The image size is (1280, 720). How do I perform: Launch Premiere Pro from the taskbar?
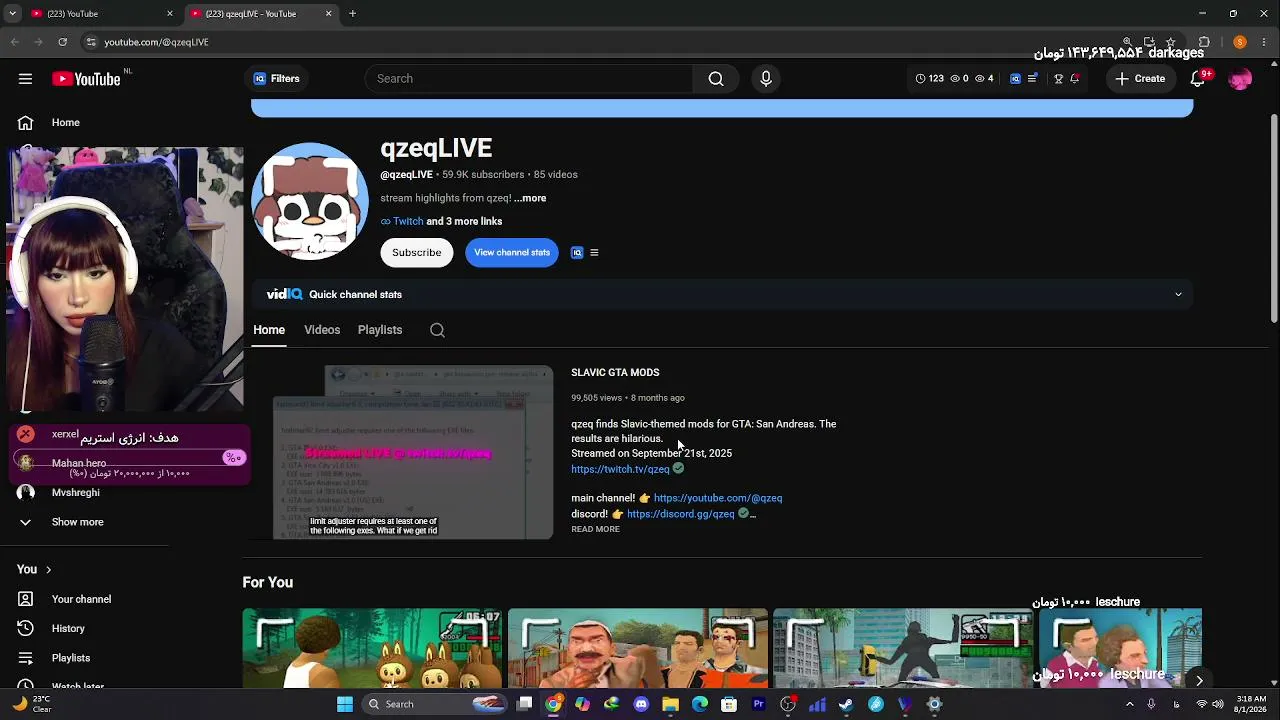pyautogui.click(x=758, y=704)
